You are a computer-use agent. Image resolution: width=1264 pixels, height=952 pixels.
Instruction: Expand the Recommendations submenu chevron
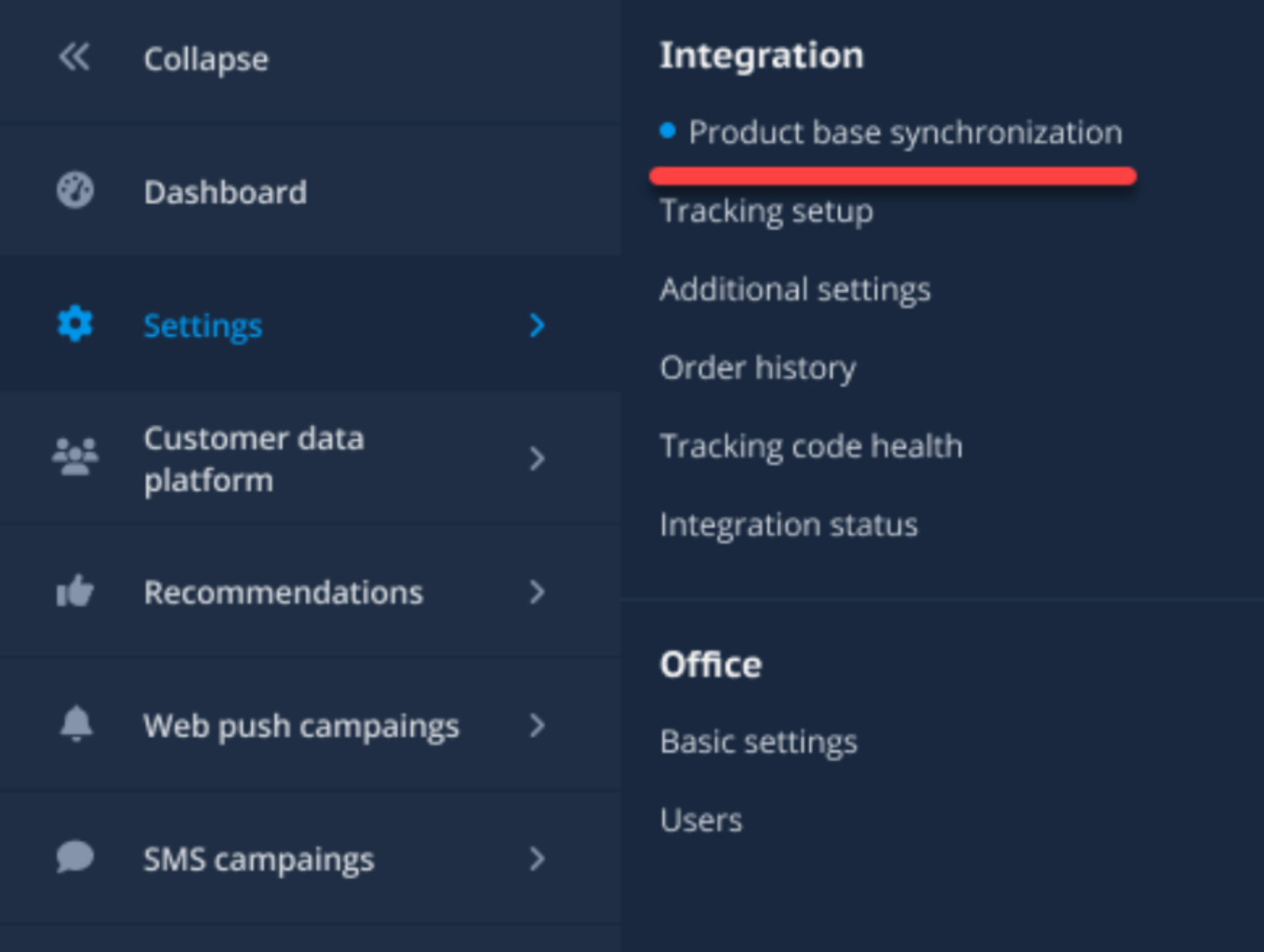[x=537, y=591]
